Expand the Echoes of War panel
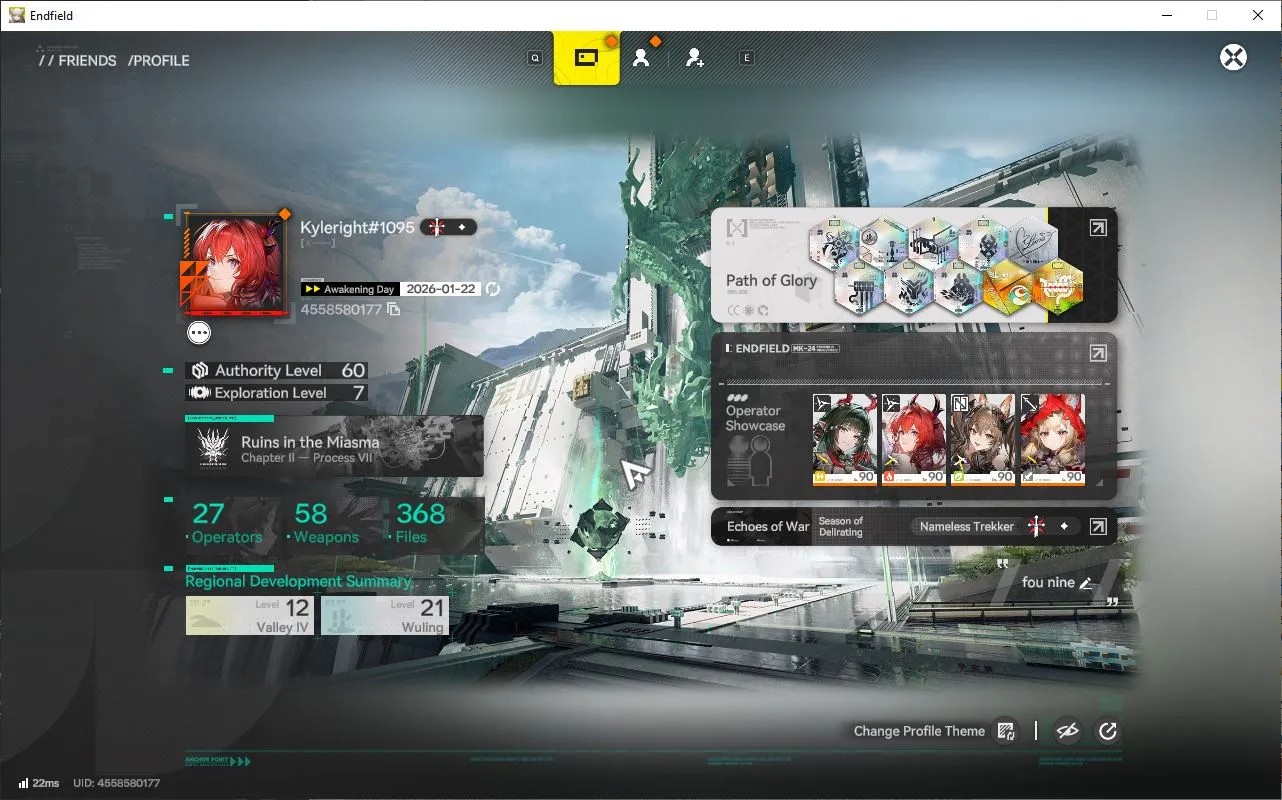This screenshot has height=800, width=1282. (1098, 526)
